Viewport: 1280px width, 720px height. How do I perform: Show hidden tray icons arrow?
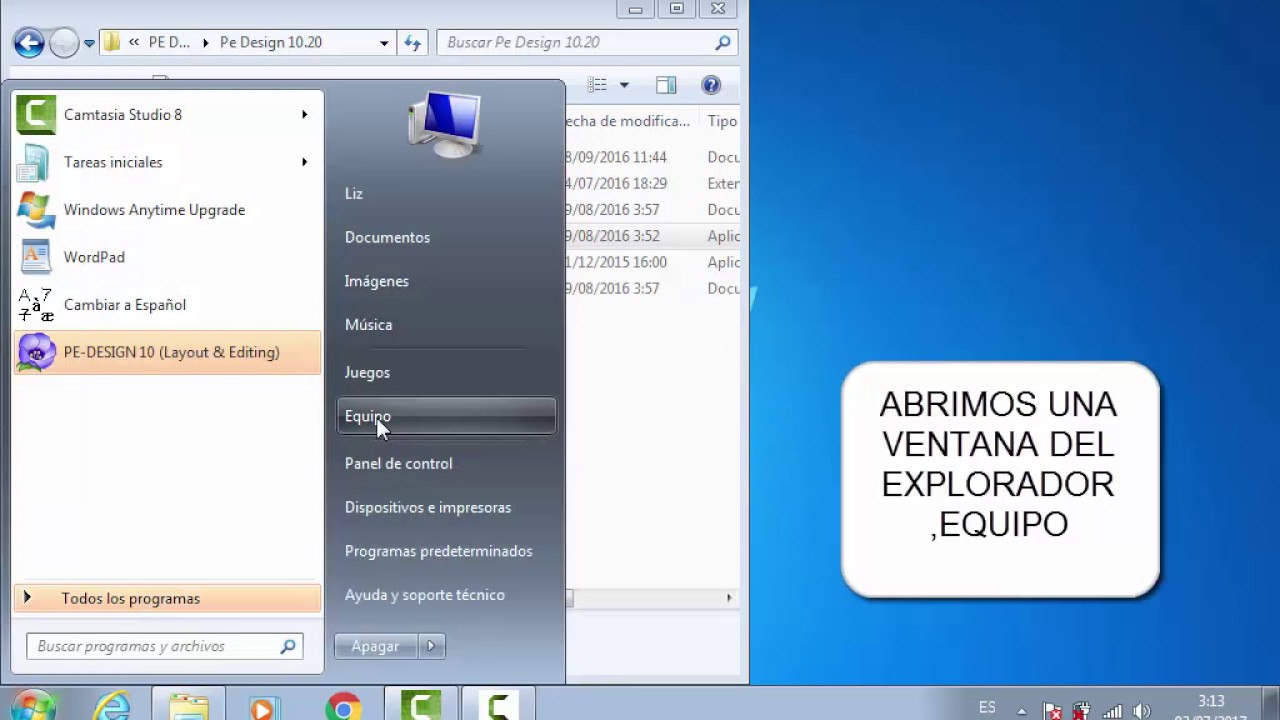[x=1021, y=709]
